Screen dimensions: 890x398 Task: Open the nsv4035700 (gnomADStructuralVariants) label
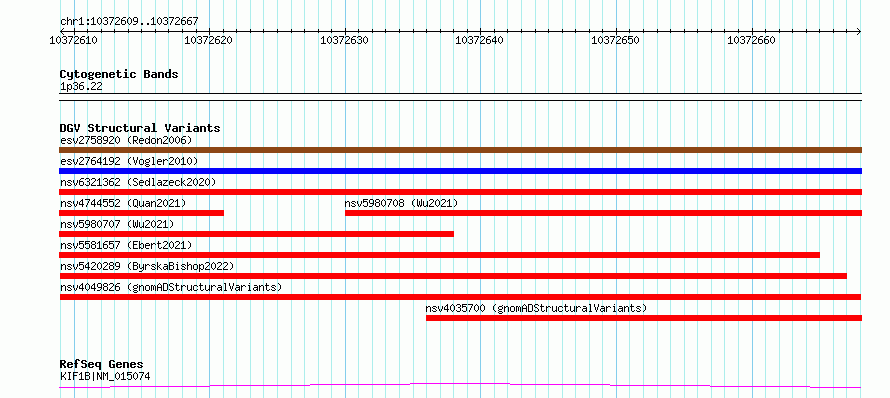(x=536, y=308)
